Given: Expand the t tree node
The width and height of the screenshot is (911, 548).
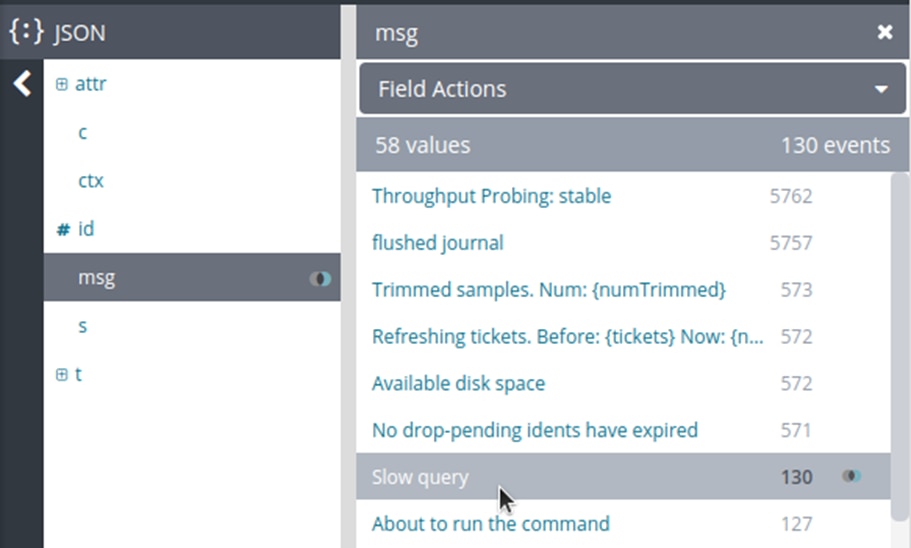Looking at the screenshot, I should (62, 375).
